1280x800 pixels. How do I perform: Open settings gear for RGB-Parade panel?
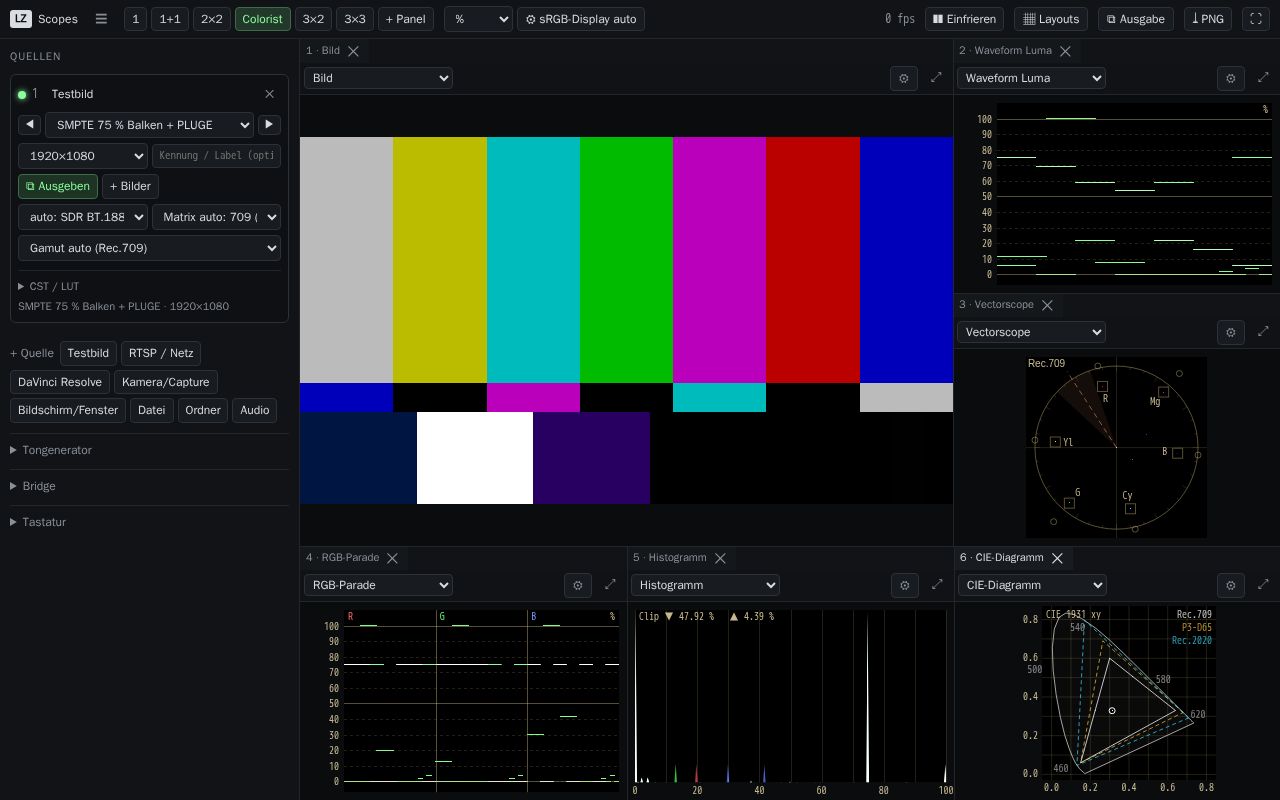pyautogui.click(x=578, y=585)
